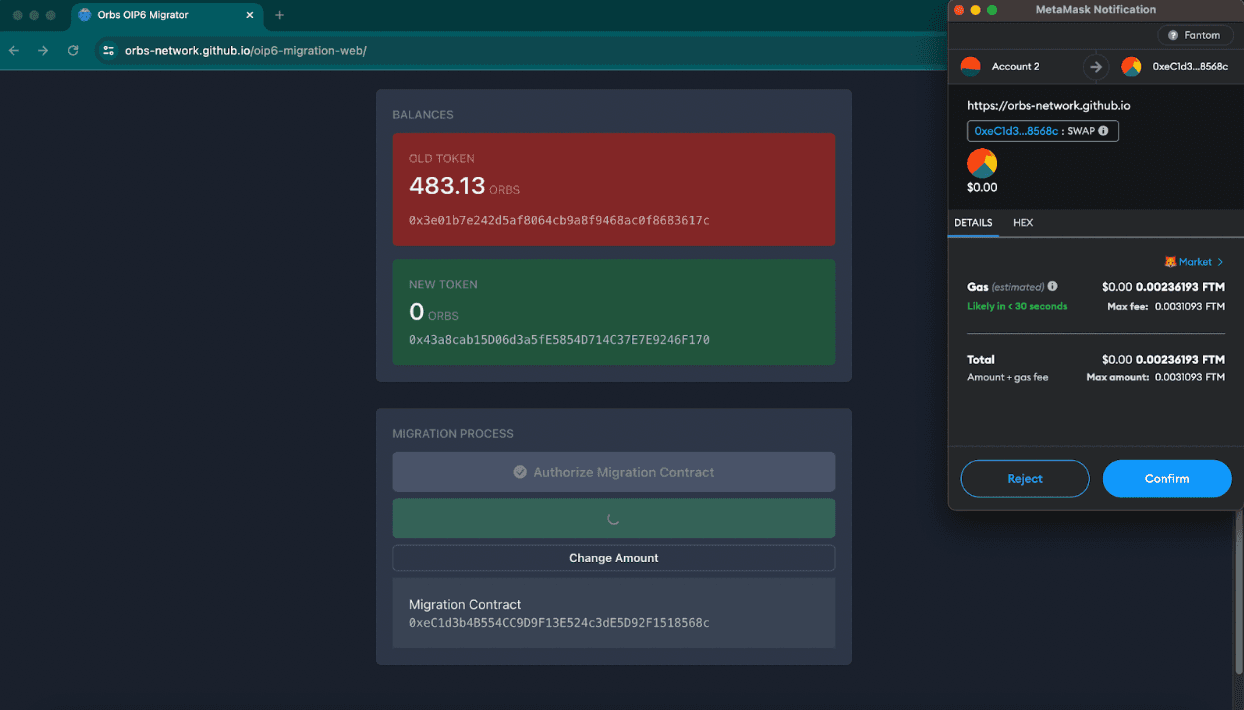
Task: Close the MetaMask Notification window
Action: [x=958, y=10]
